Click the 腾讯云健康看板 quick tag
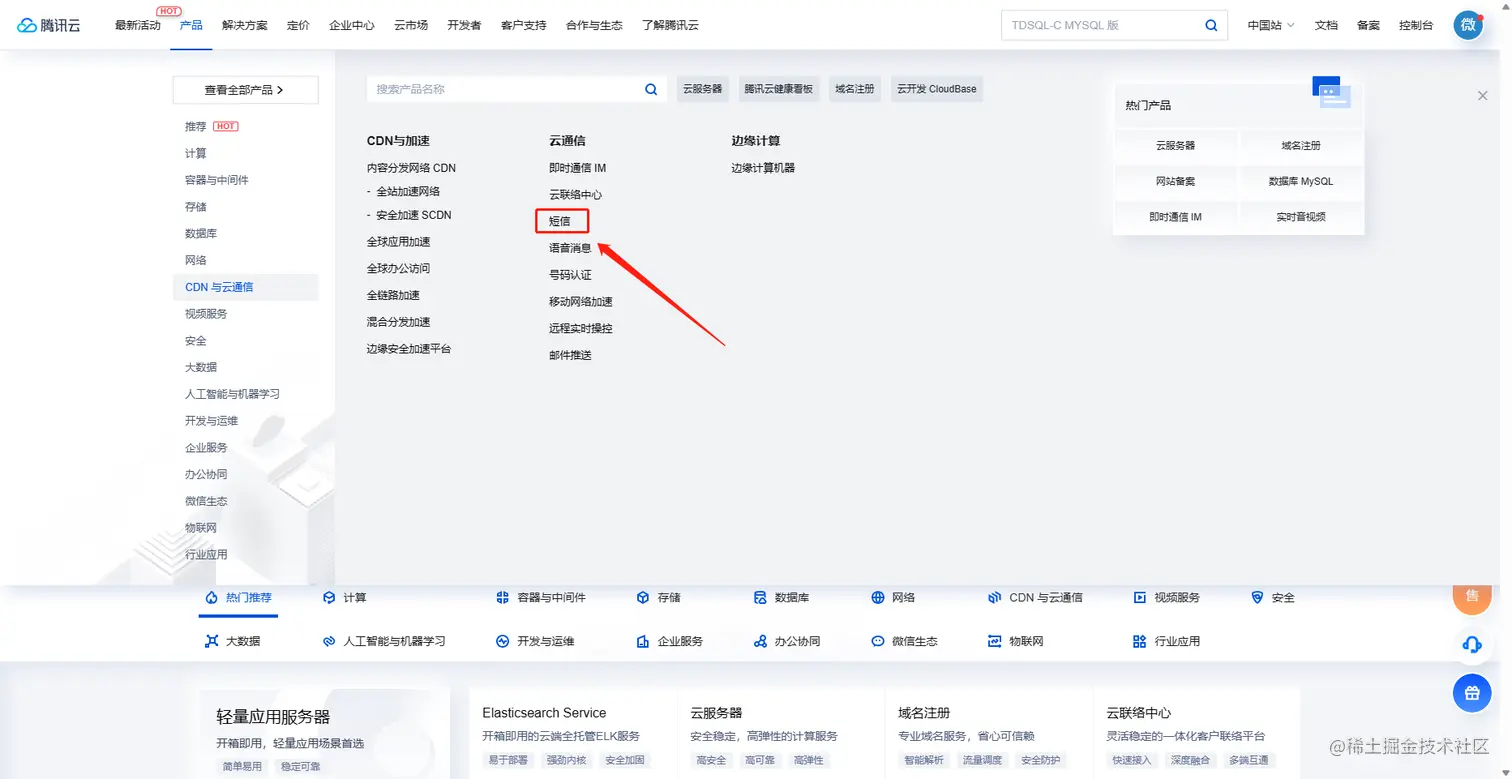Viewport: 1512px width, 779px height. [x=778, y=89]
